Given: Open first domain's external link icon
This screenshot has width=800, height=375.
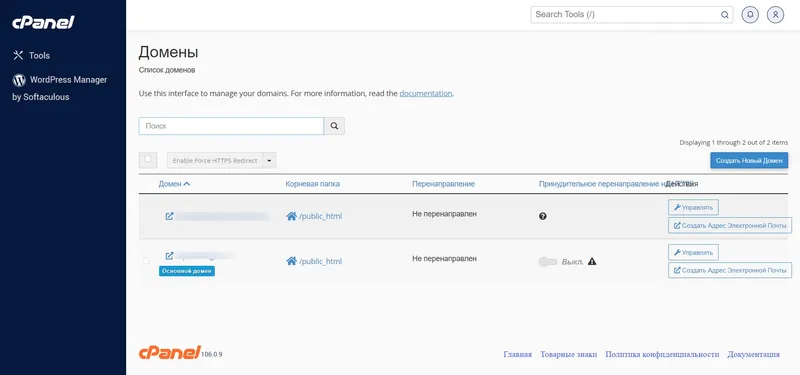Looking at the screenshot, I should [x=169, y=216].
